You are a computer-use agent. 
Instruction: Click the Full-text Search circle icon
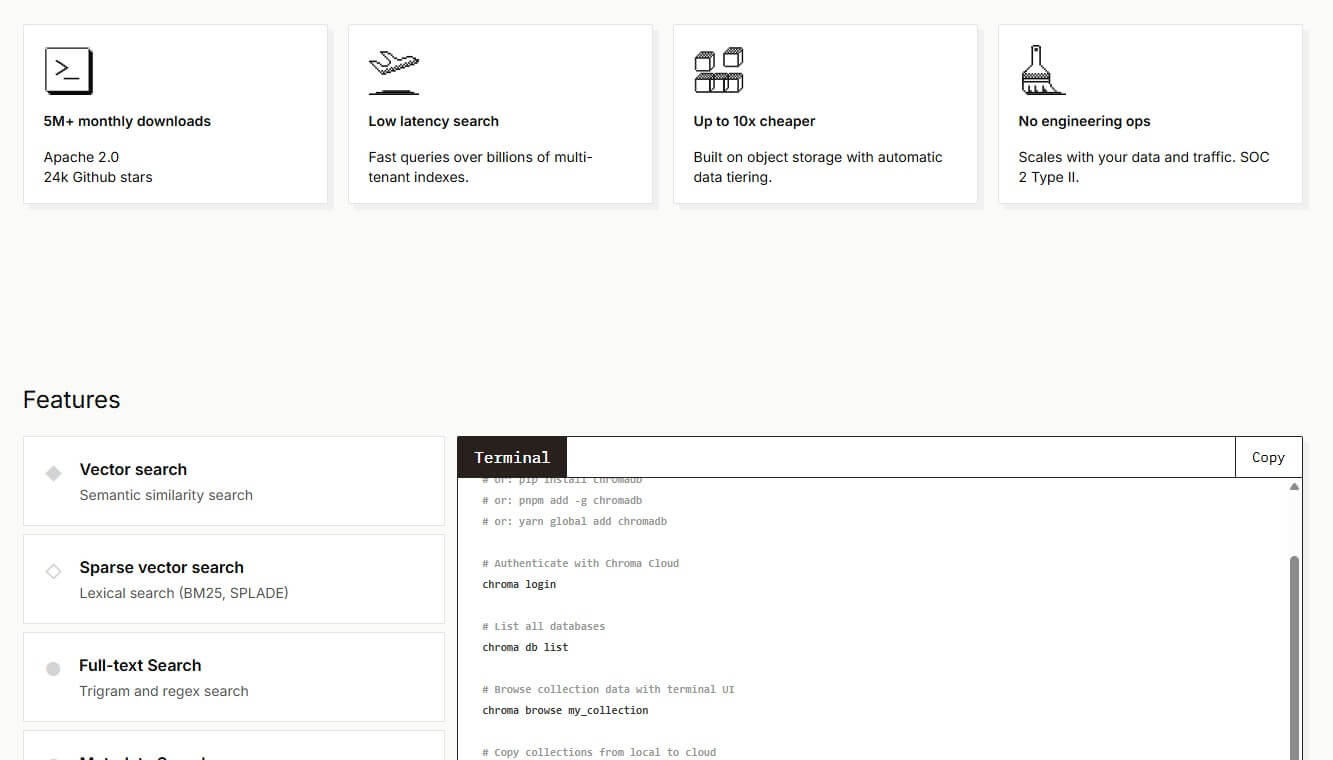pyautogui.click(x=54, y=669)
